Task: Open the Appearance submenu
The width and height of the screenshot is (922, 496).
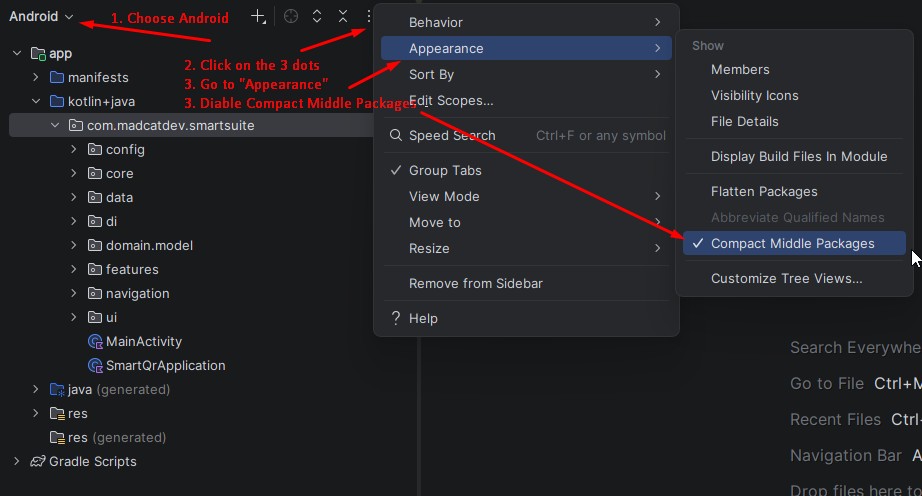Action: coord(526,48)
